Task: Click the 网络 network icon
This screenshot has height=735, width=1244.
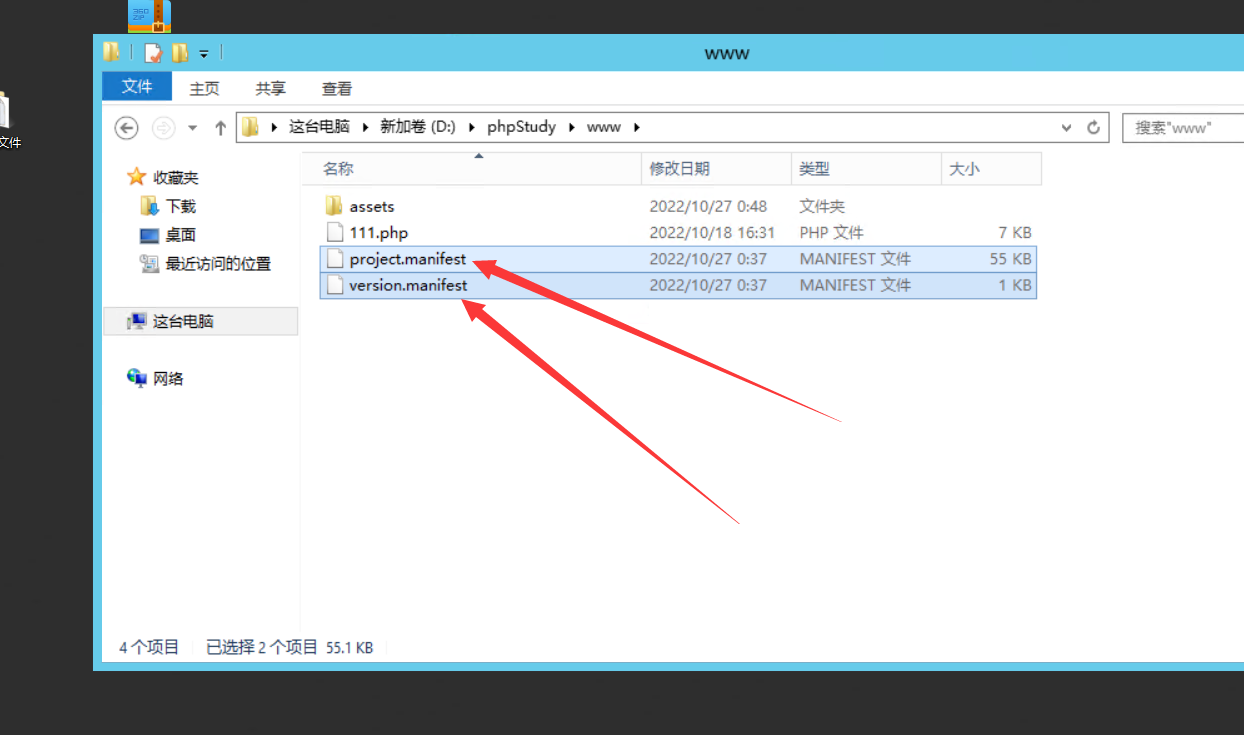Action: tap(137, 378)
